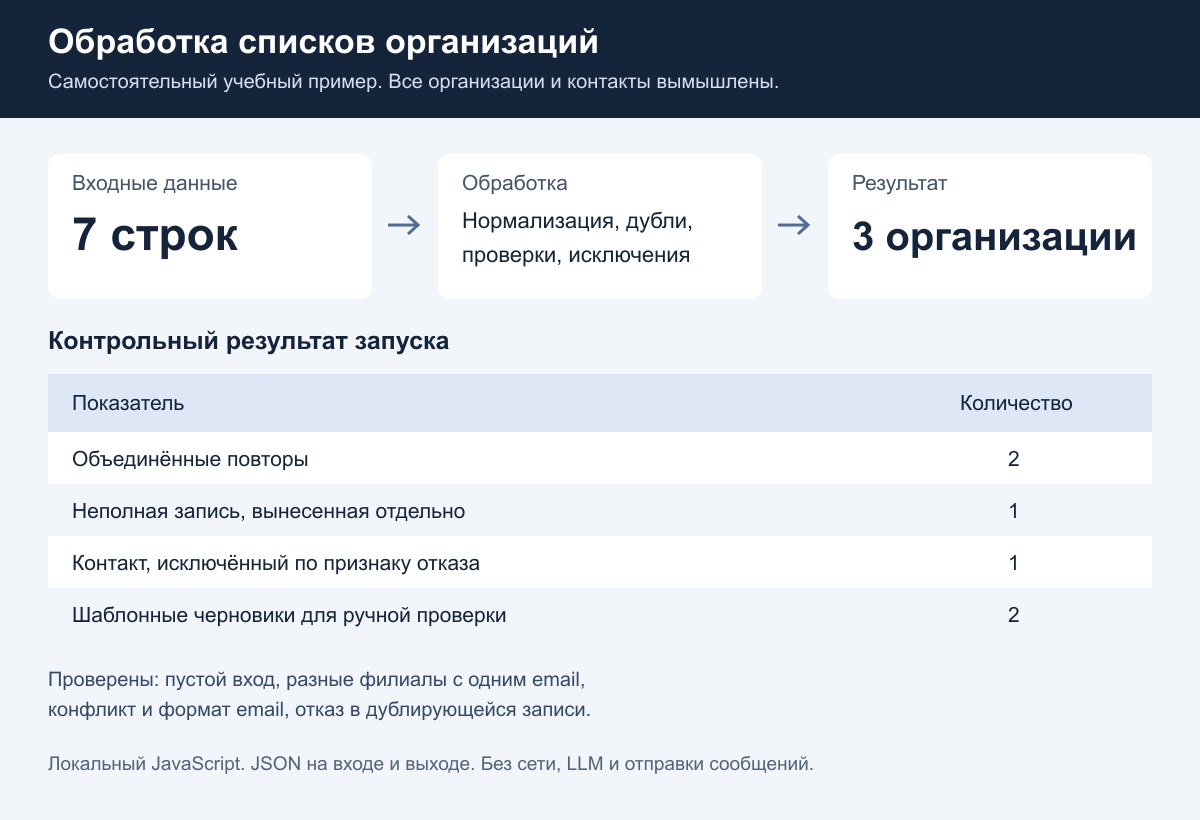Select the line "Нормализация, дубли,"
The height and width of the screenshot is (820, 1200).
tap(577, 220)
